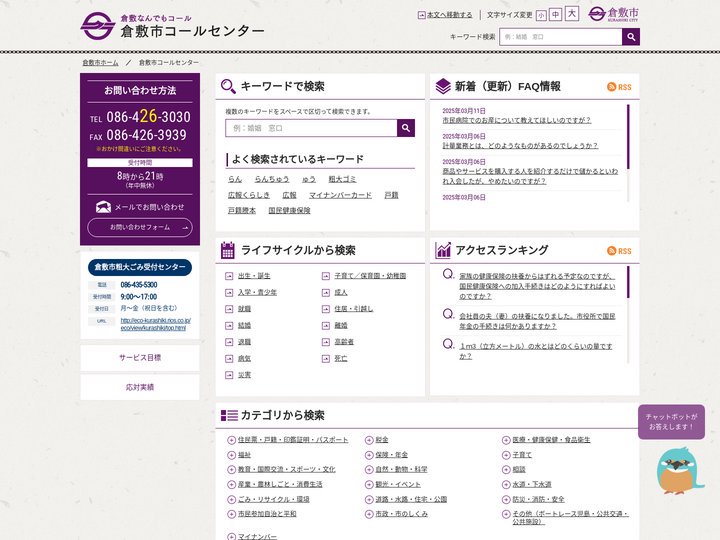The height and width of the screenshot is (540, 720).
Task: Click in the header keyword search field
Action: [x=561, y=37]
